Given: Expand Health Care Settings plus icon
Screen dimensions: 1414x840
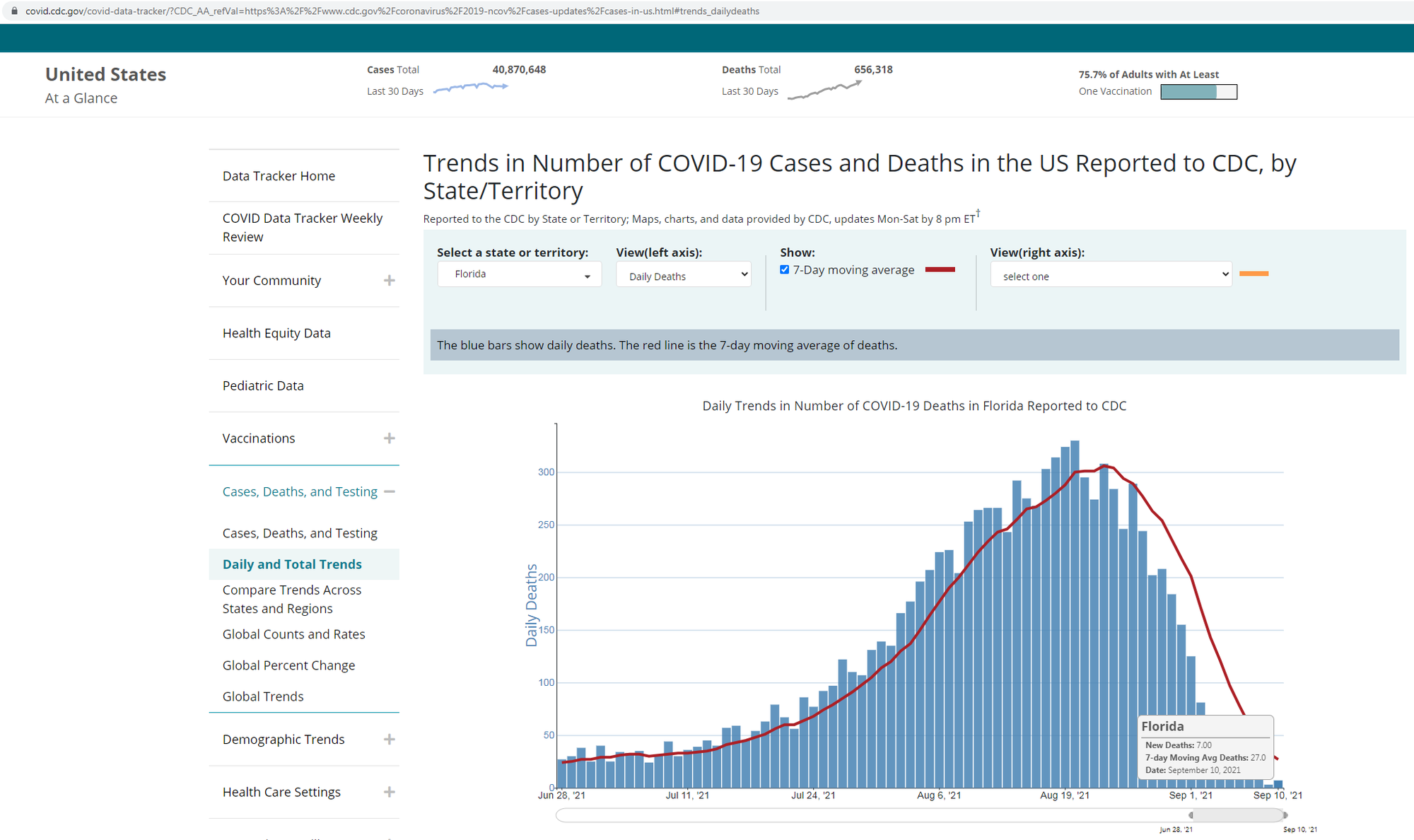Looking at the screenshot, I should (x=389, y=792).
